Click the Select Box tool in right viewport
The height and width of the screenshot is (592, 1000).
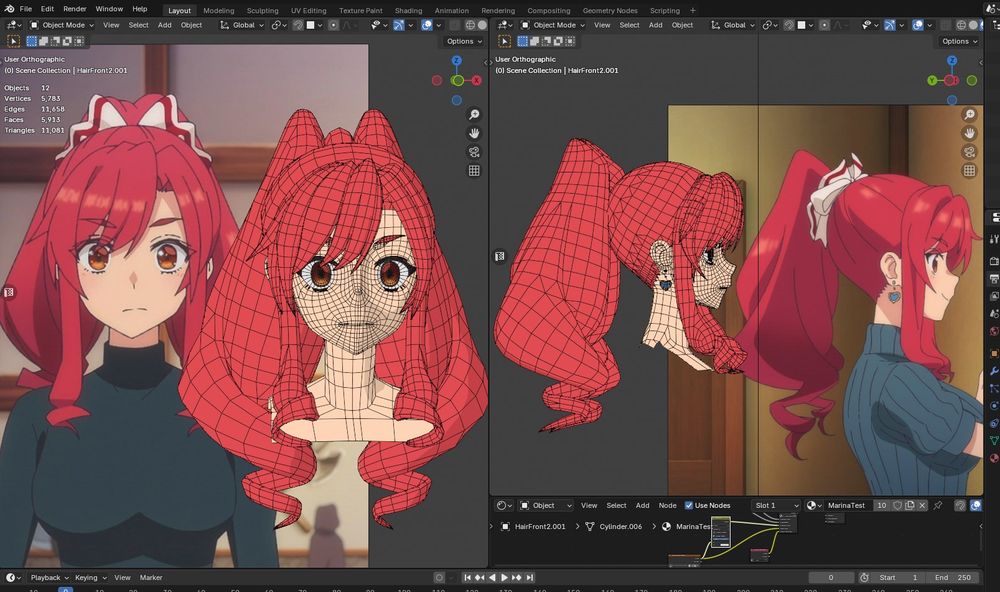[x=504, y=41]
